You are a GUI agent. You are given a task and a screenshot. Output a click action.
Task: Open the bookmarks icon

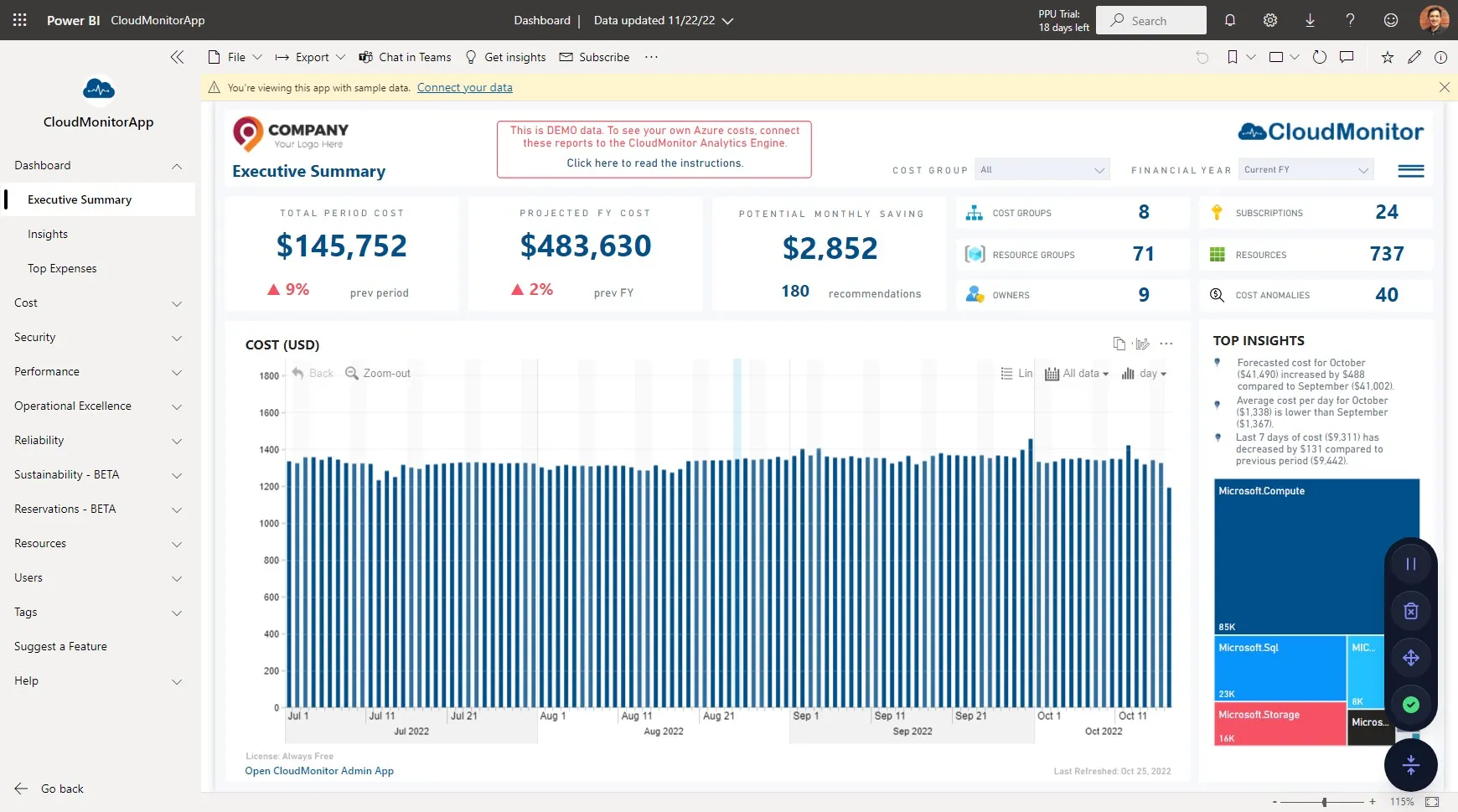click(1233, 57)
